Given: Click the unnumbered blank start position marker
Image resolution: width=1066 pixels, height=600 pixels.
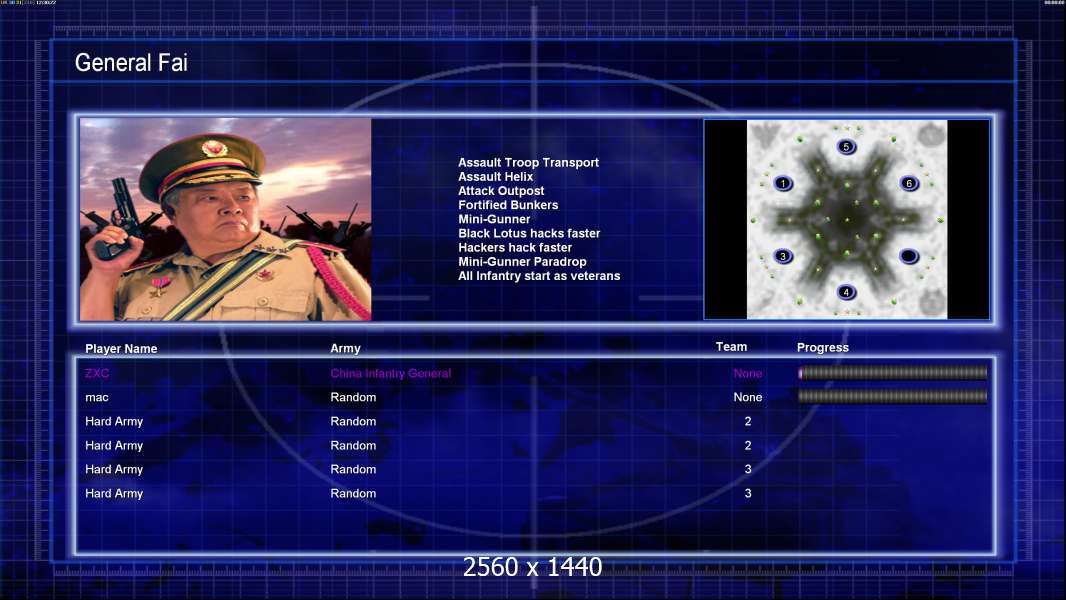Looking at the screenshot, I should (x=909, y=256).
